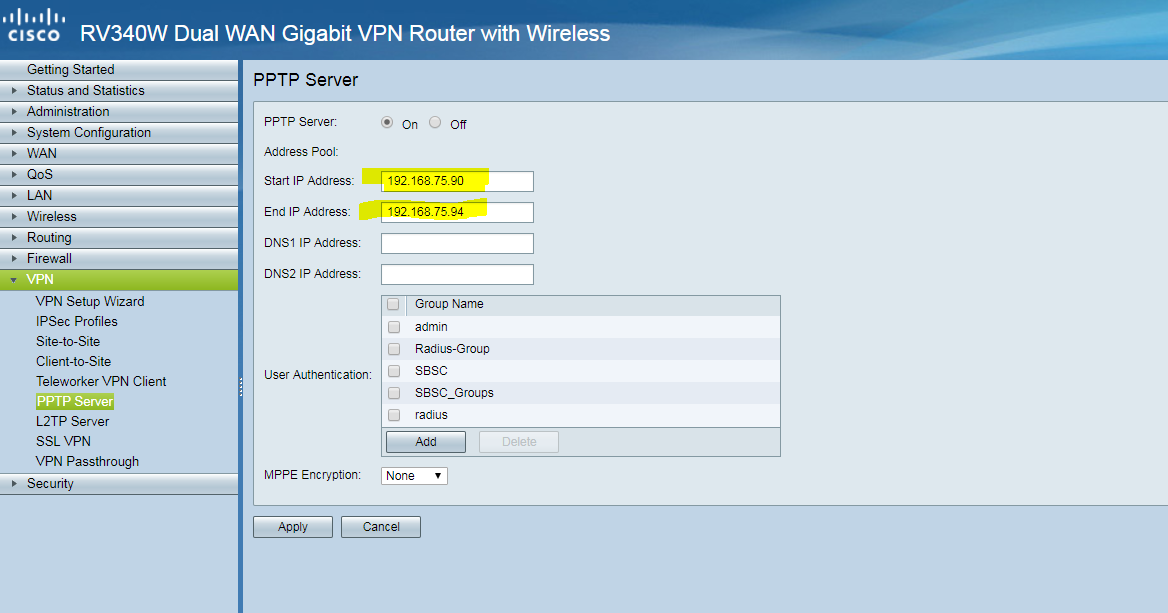Open the VPN Setup Wizard
The width and height of the screenshot is (1168, 613).
coord(90,302)
